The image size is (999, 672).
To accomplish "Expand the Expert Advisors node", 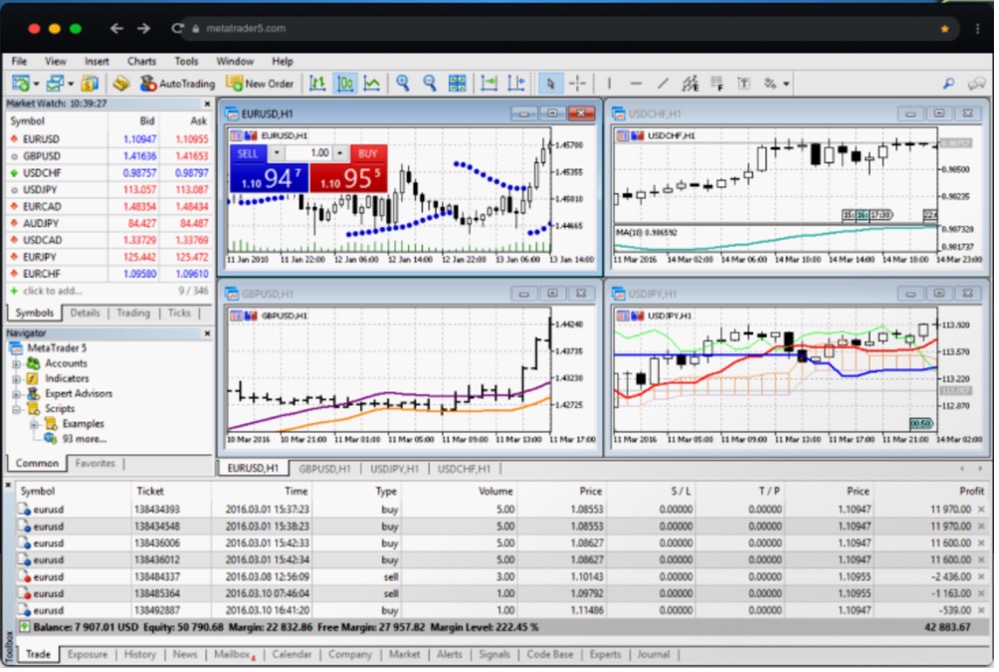I will (x=17, y=394).
